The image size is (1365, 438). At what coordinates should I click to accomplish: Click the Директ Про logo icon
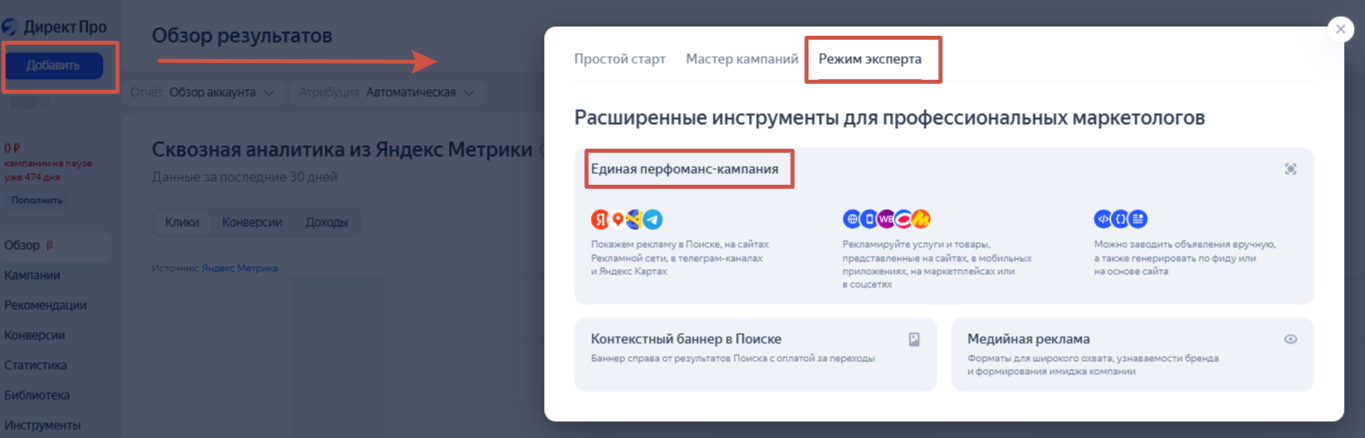[10, 27]
